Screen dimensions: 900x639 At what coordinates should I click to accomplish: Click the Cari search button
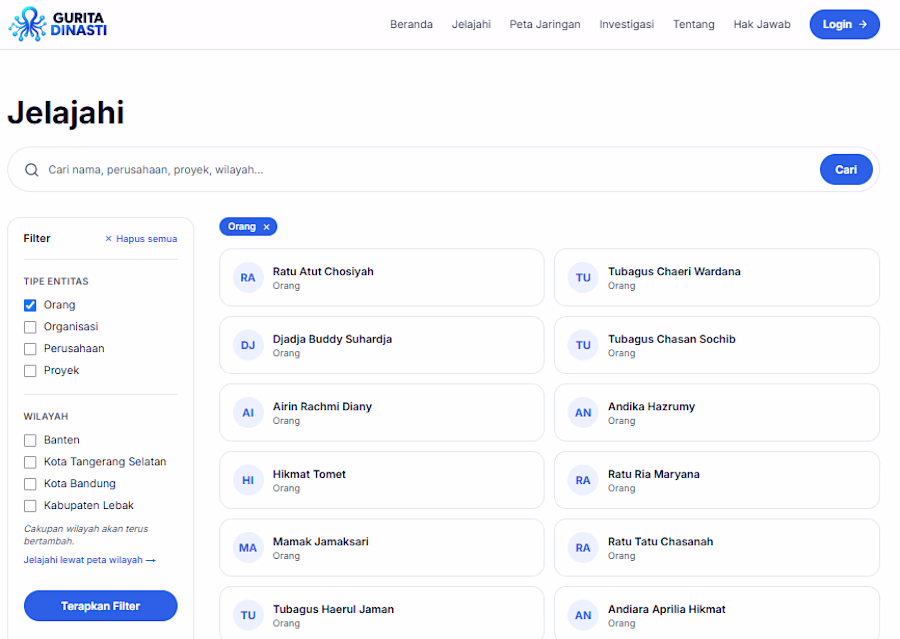click(x=846, y=169)
